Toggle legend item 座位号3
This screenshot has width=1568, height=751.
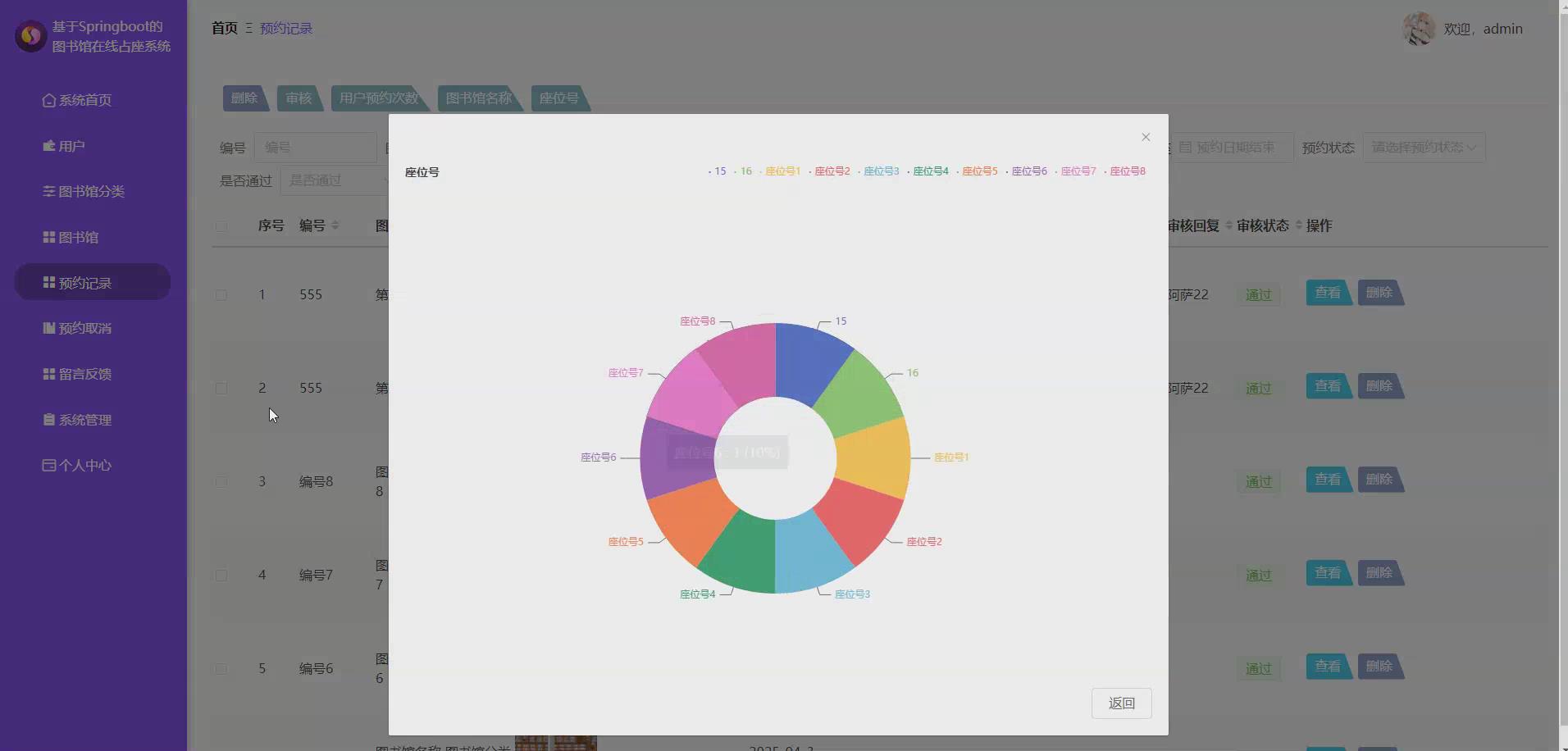click(878, 171)
